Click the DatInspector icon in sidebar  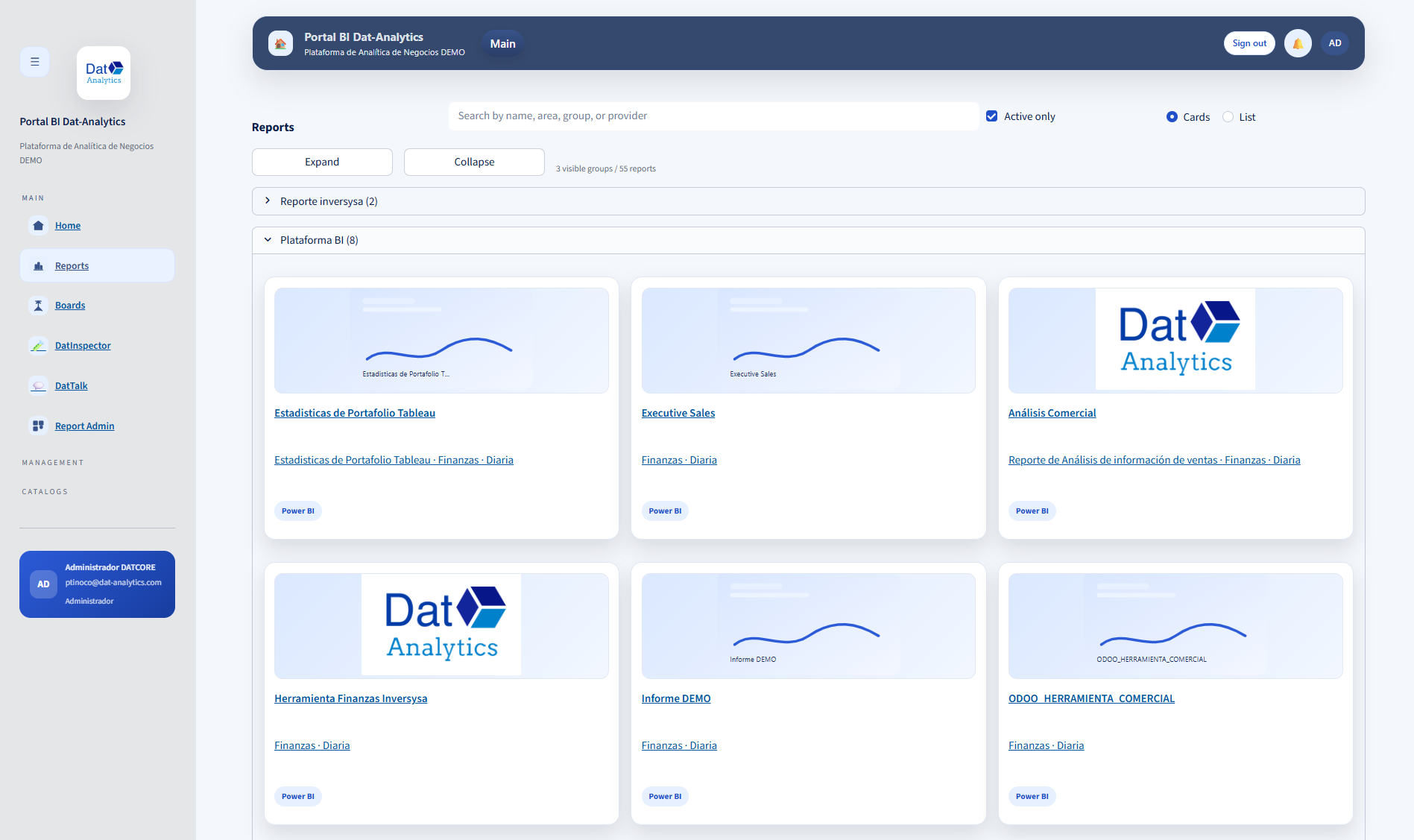(39, 346)
